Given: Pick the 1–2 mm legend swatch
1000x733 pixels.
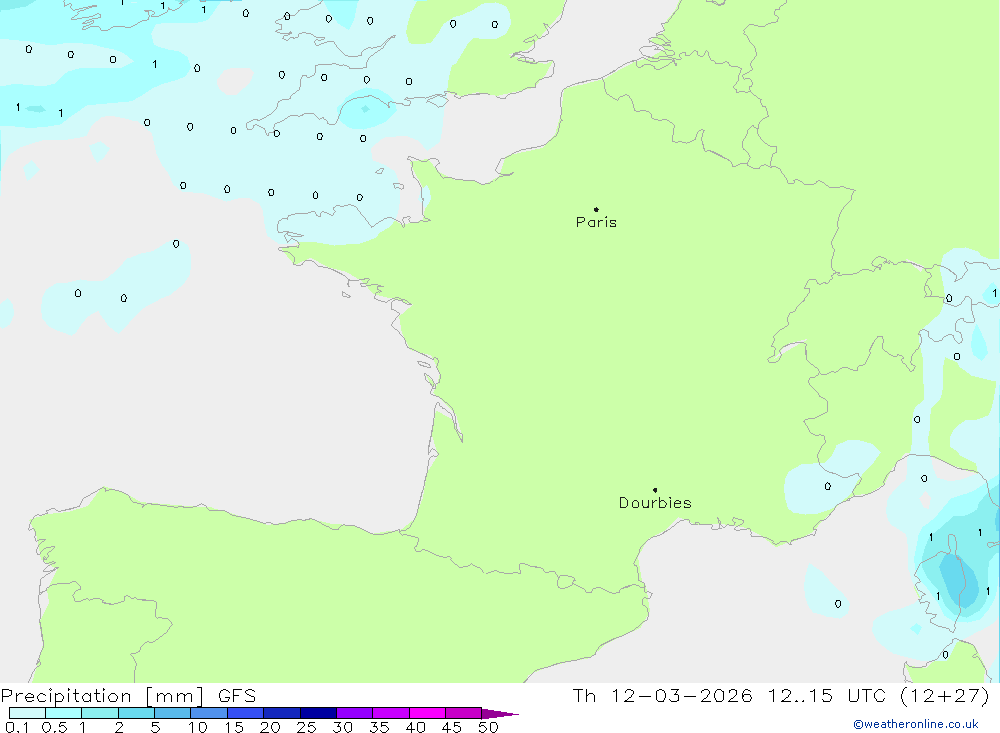Looking at the screenshot, I should [x=100, y=713].
